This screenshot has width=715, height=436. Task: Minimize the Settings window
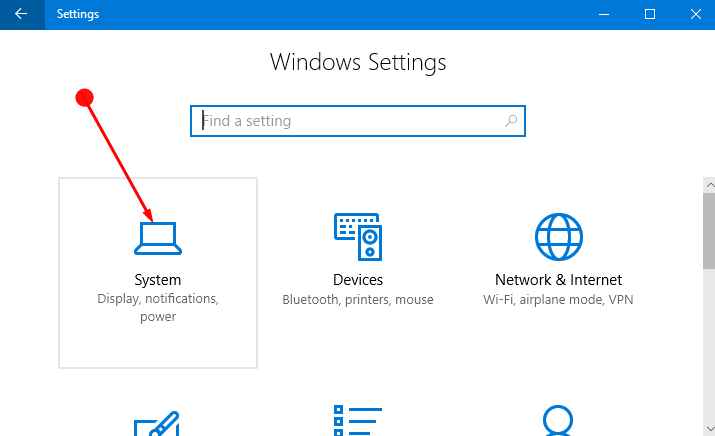pos(604,15)
